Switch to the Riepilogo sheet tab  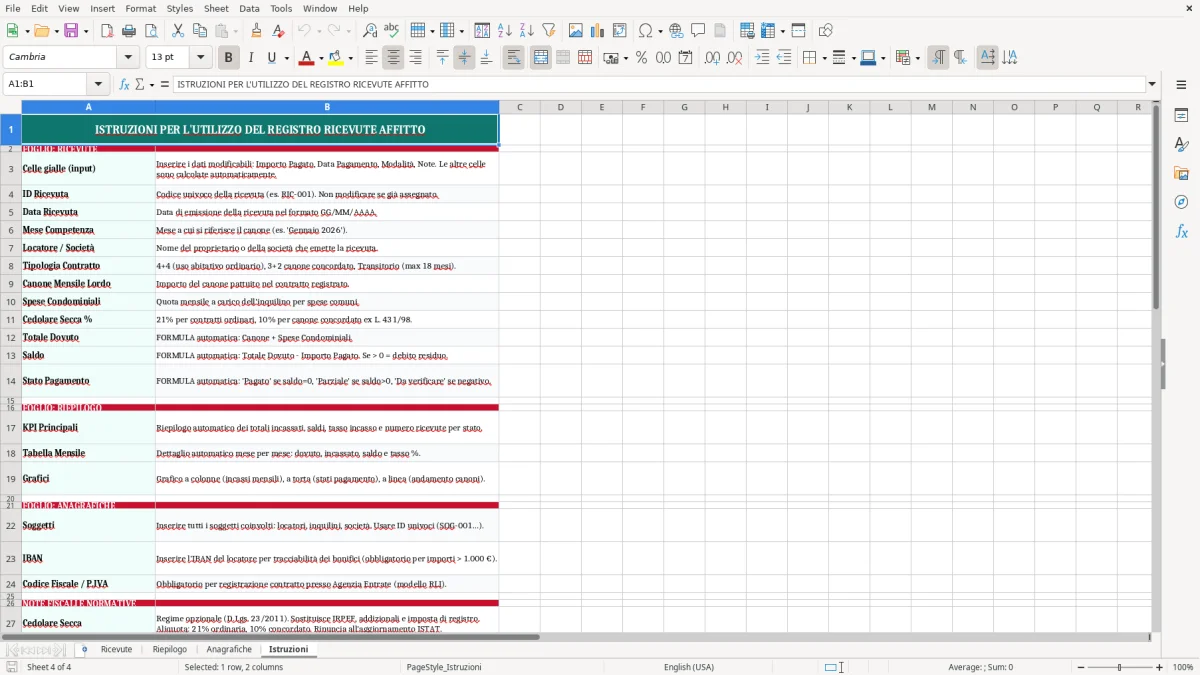[x=169, y=649]
